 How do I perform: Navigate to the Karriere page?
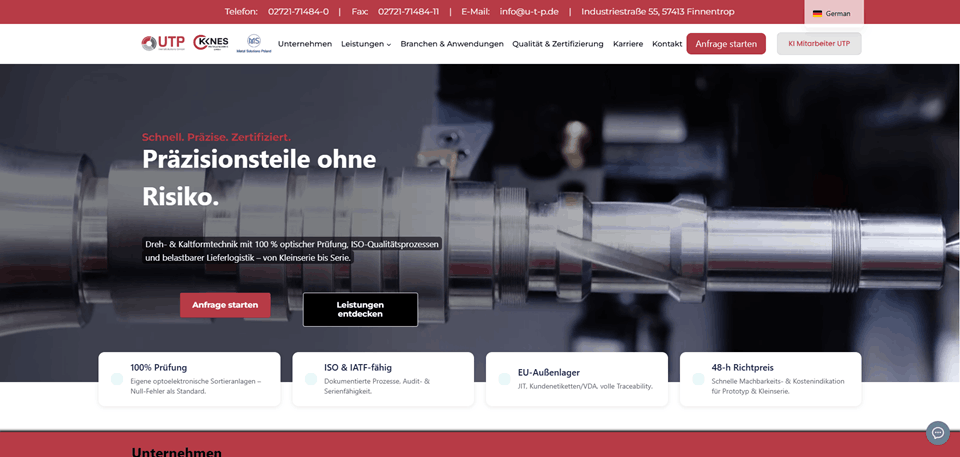tap(628, 44)
